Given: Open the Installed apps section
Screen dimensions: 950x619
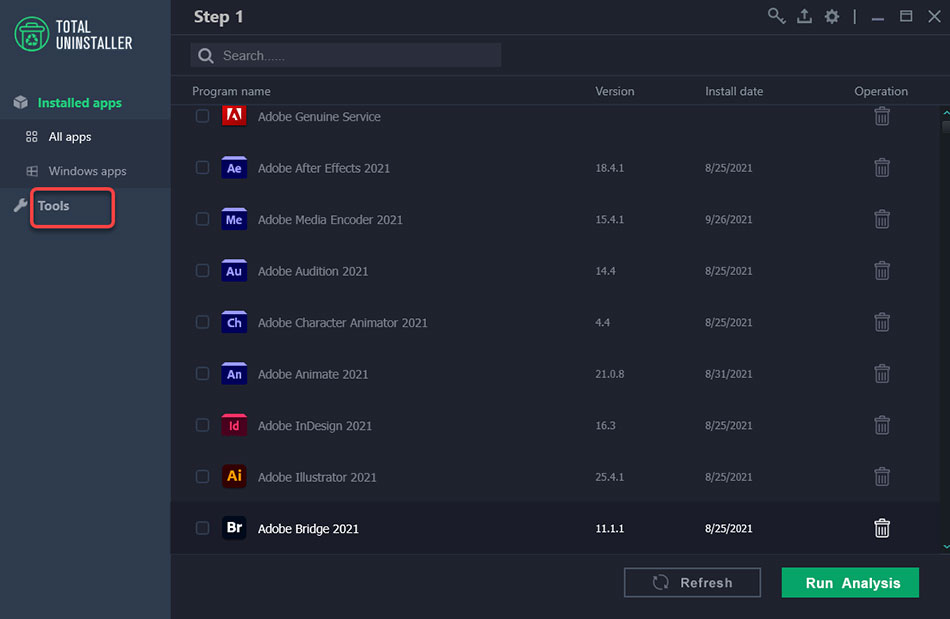Looking at the screenshot, I should [79, 102].
